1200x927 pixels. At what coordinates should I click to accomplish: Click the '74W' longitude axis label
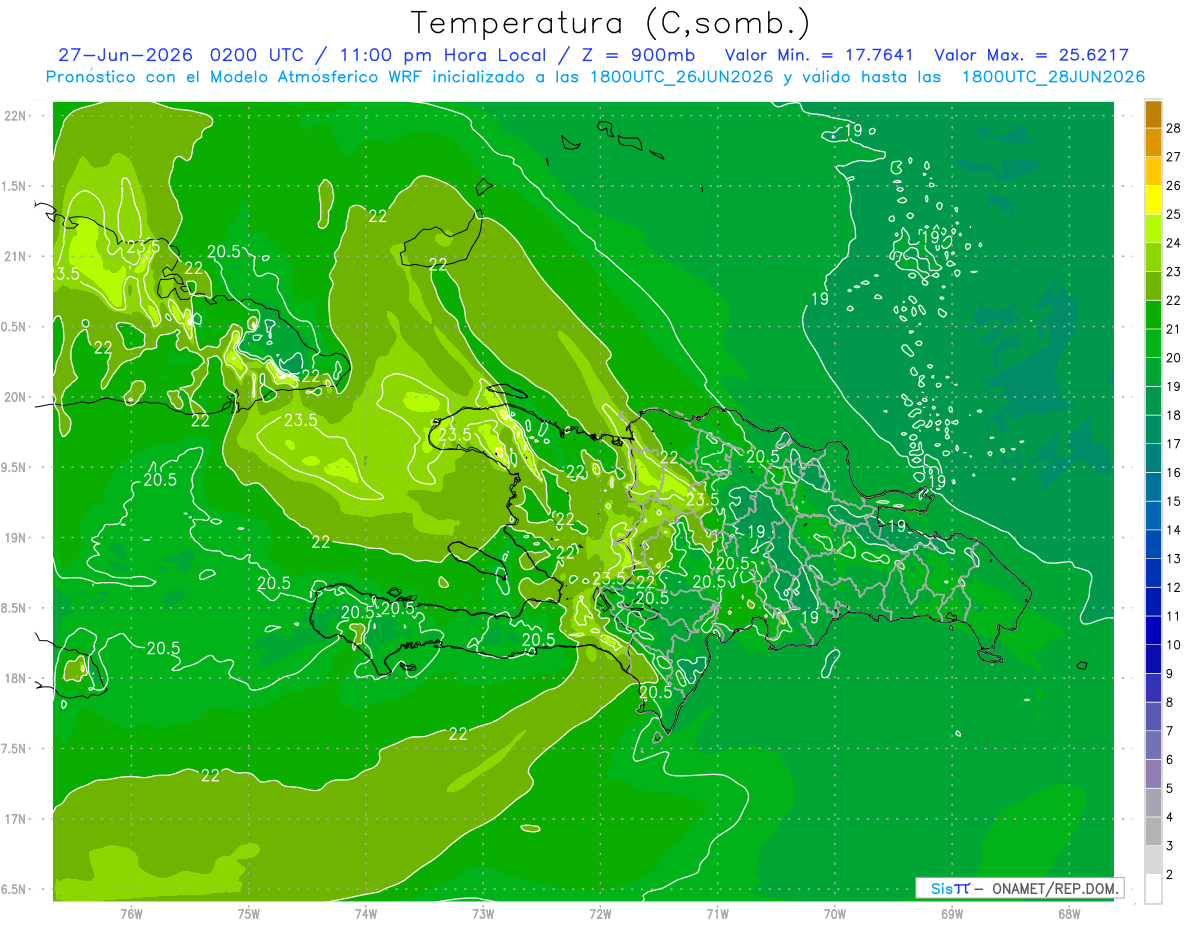click(x=365, y=914)
